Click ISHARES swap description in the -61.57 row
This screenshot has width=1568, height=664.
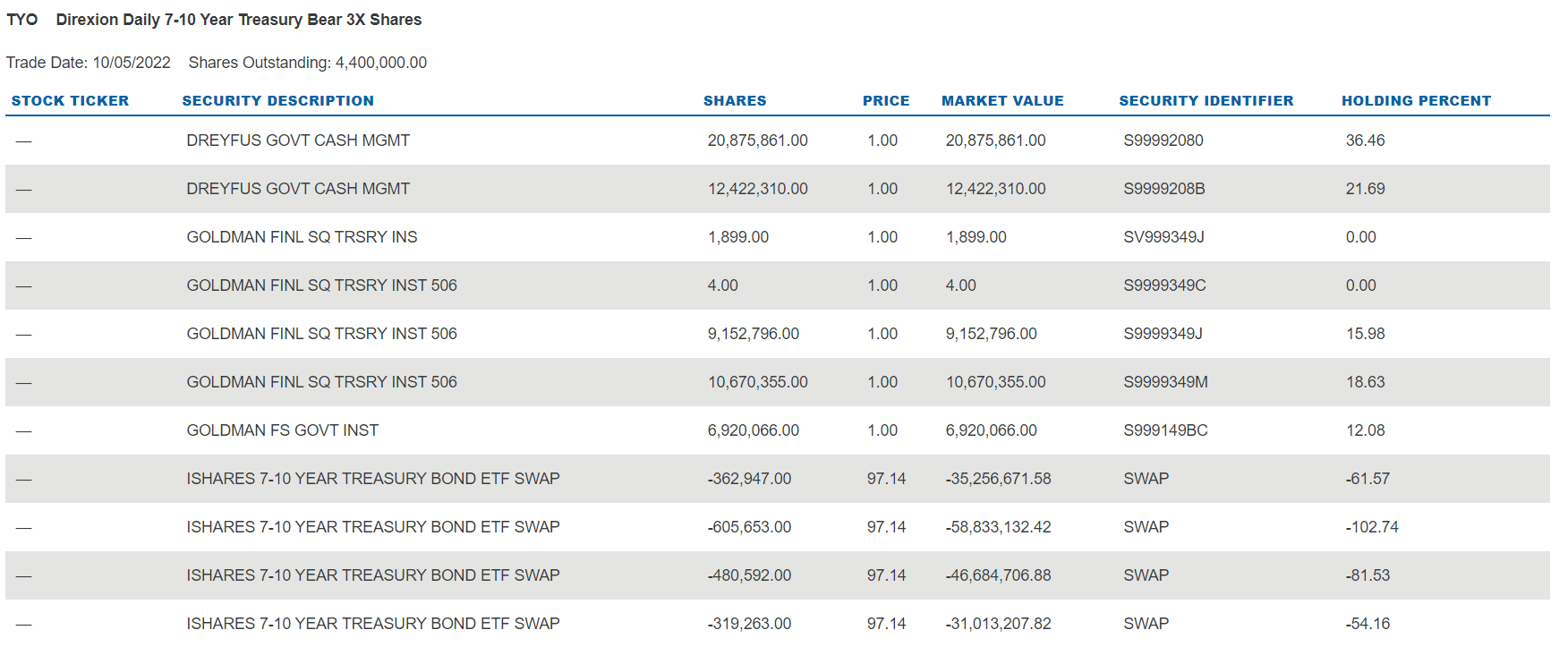point(373,479)
